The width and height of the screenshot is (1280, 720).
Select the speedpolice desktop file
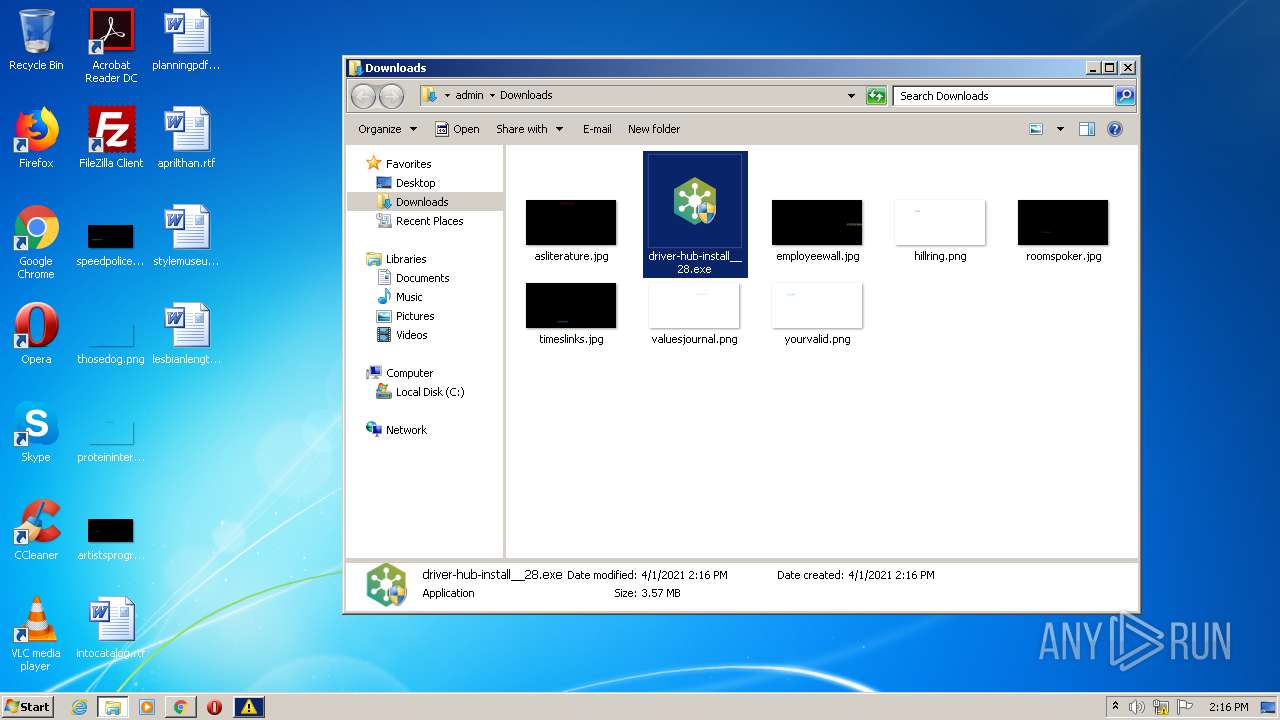[x=111, y=245]
